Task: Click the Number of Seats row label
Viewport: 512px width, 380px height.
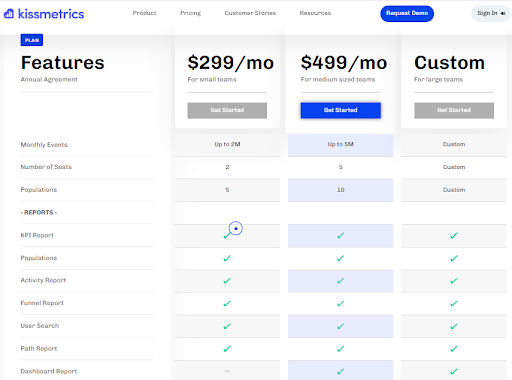Action: [x=46, y=167]
